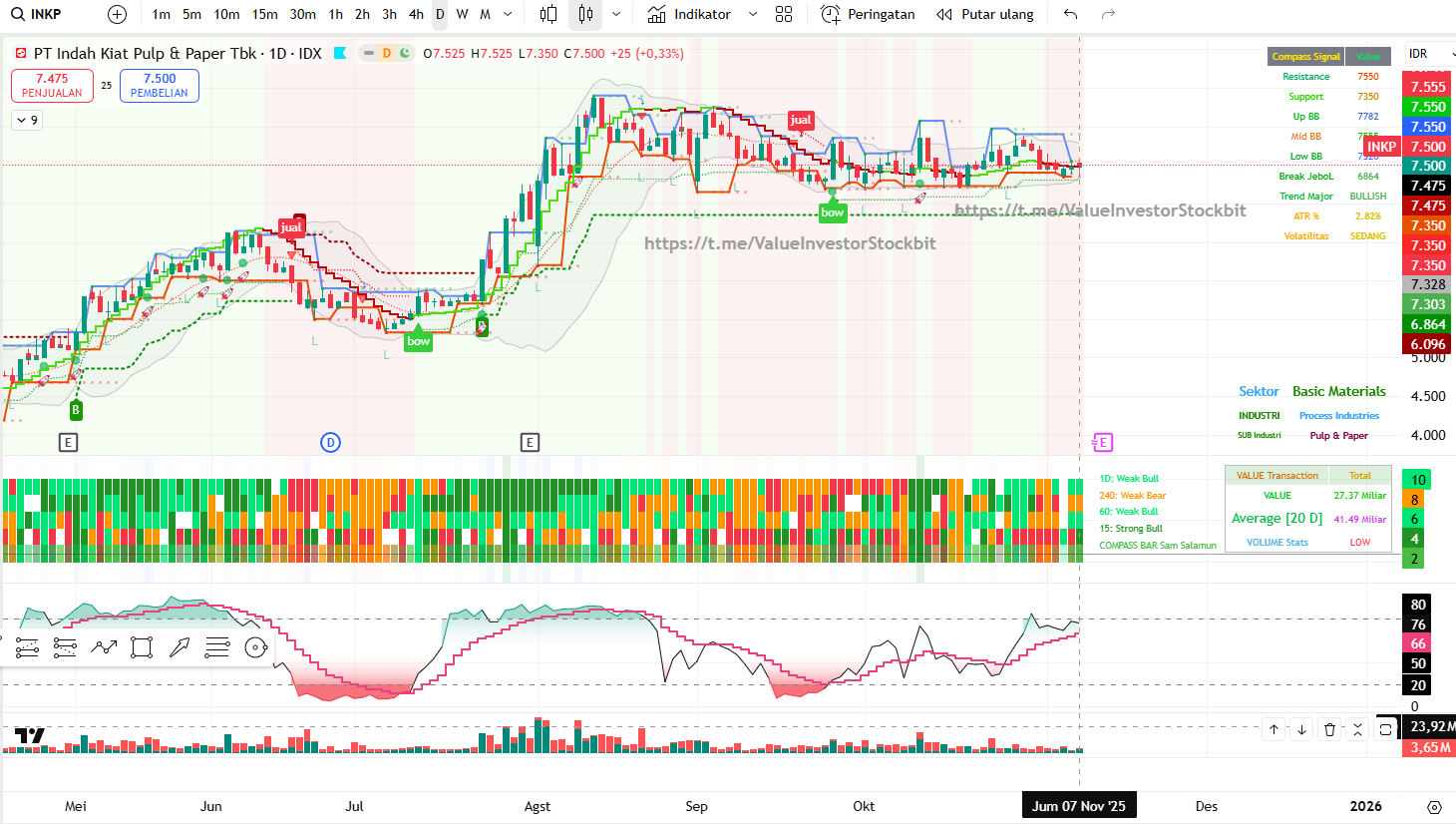
Task: Maximize the volume pane
Action: tap(1385, 729)
